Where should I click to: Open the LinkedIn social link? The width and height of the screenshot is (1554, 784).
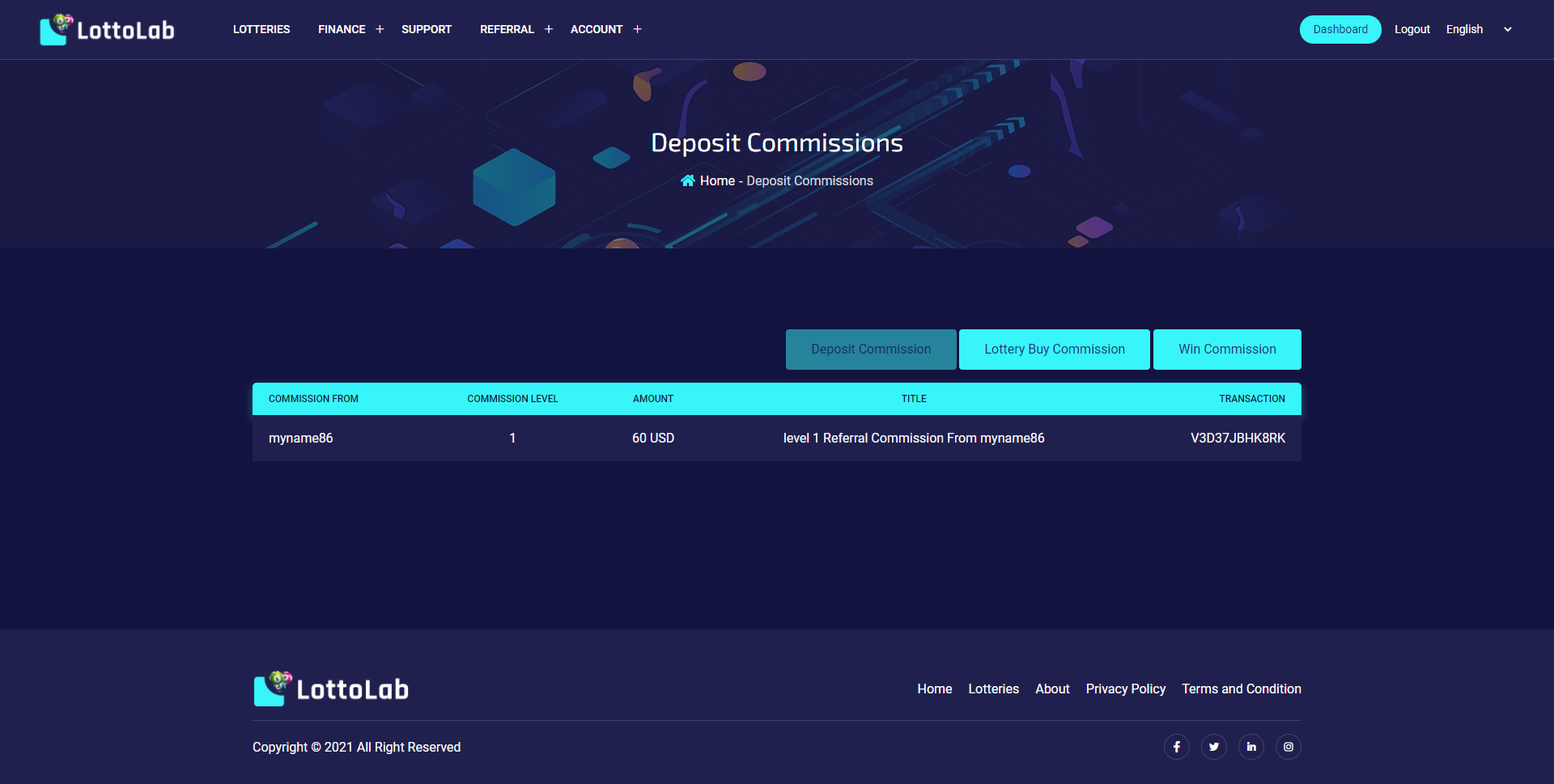[1250, 747]
